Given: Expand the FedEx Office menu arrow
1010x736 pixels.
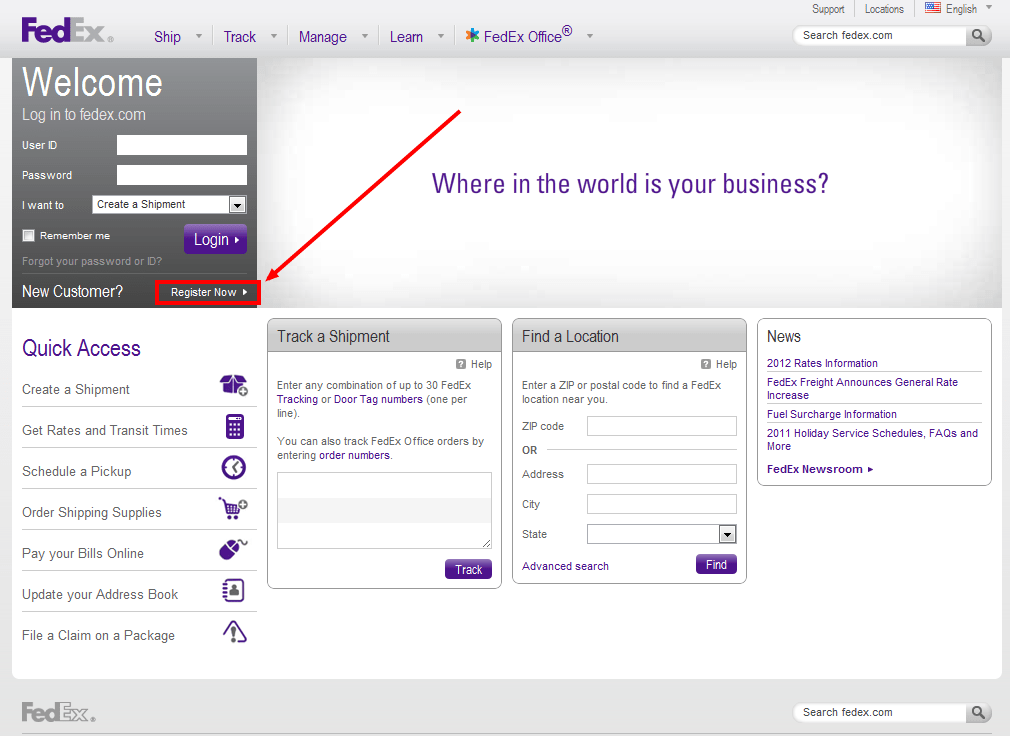Looking at the screenshot, I should 589,36.
